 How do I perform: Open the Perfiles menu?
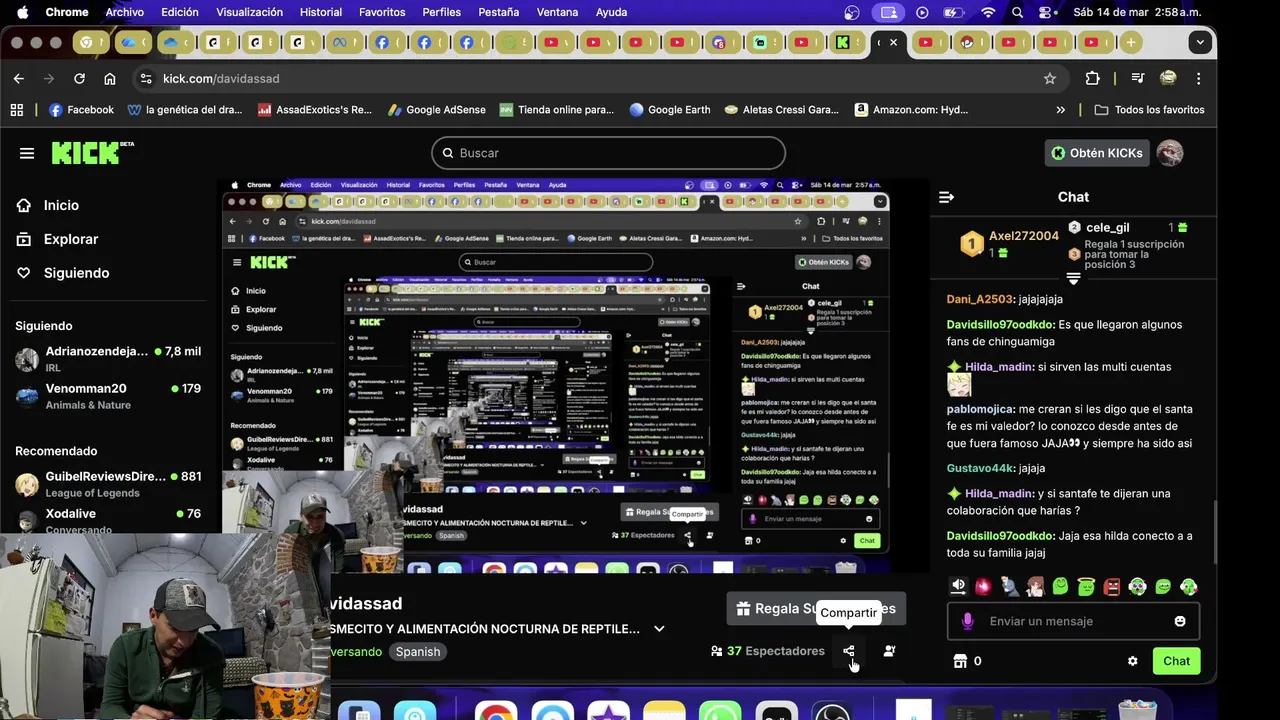click(441, 13)
